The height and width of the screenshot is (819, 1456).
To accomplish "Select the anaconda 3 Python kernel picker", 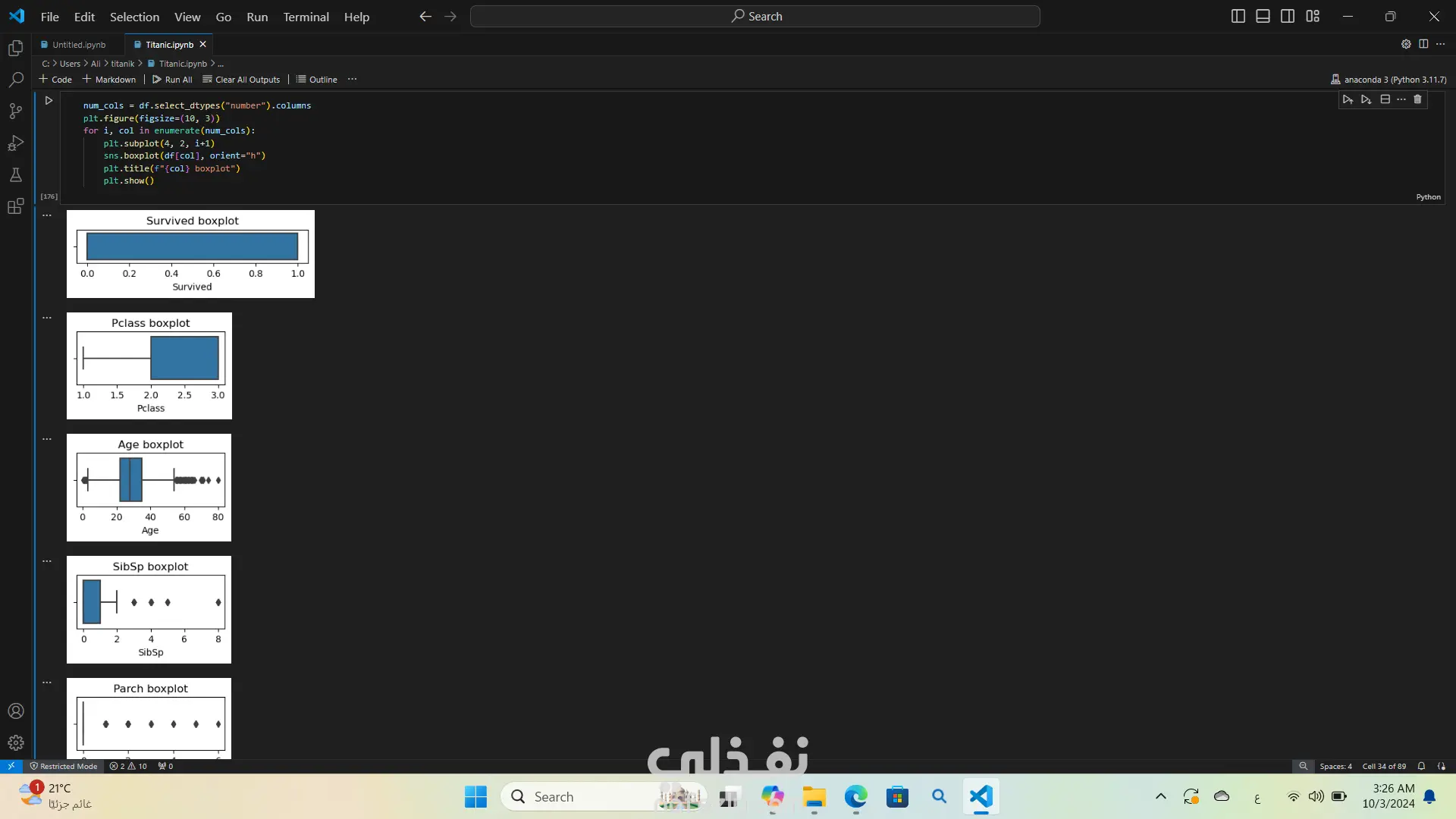I will (x=1389, y=79).
